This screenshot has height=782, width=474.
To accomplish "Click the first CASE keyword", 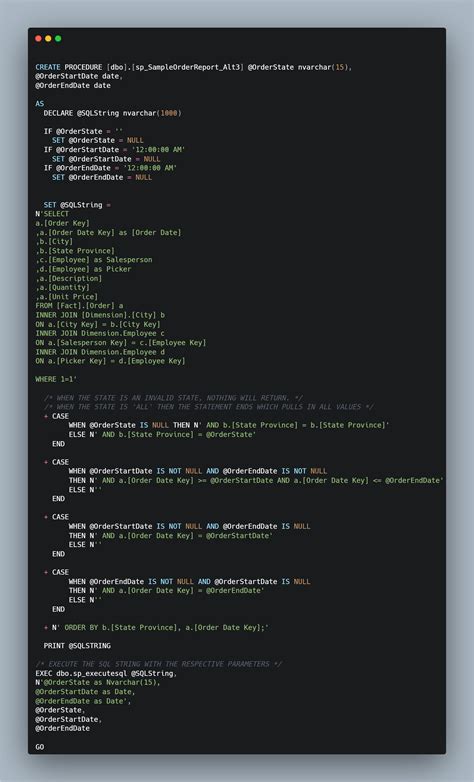I will click(x=60, y=416).
